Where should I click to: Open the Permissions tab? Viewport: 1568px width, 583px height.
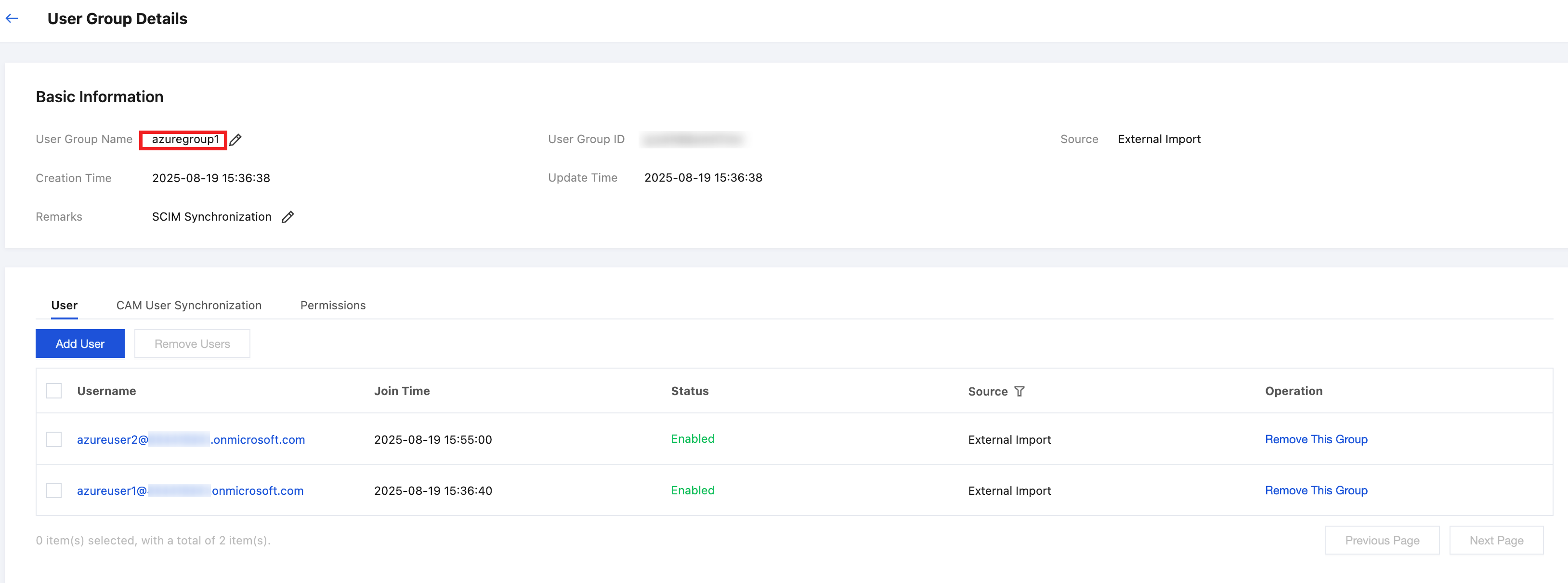(333, 305)
